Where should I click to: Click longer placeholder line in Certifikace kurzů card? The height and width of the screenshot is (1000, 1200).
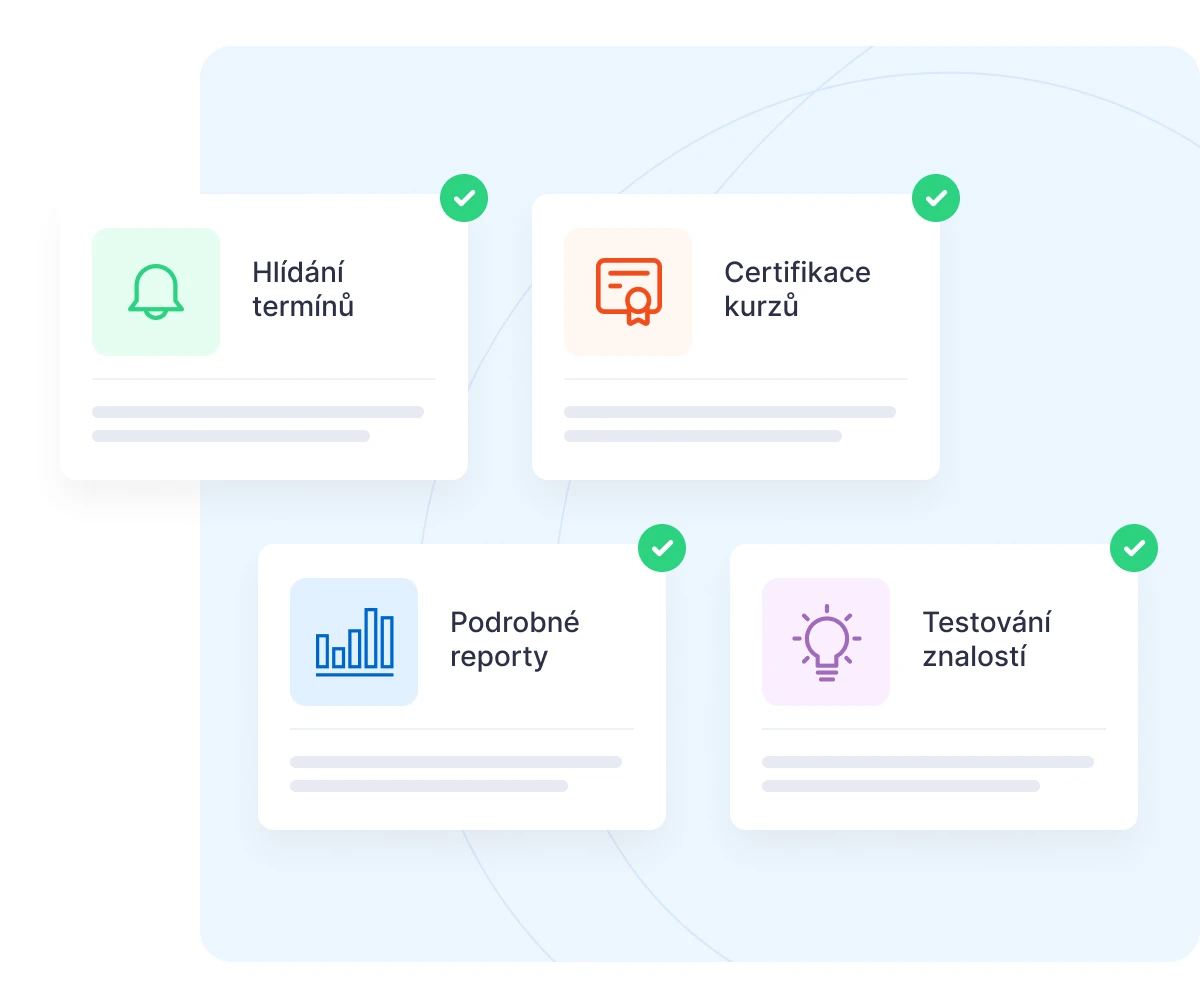pyautogui.click(x=730, y=412)
